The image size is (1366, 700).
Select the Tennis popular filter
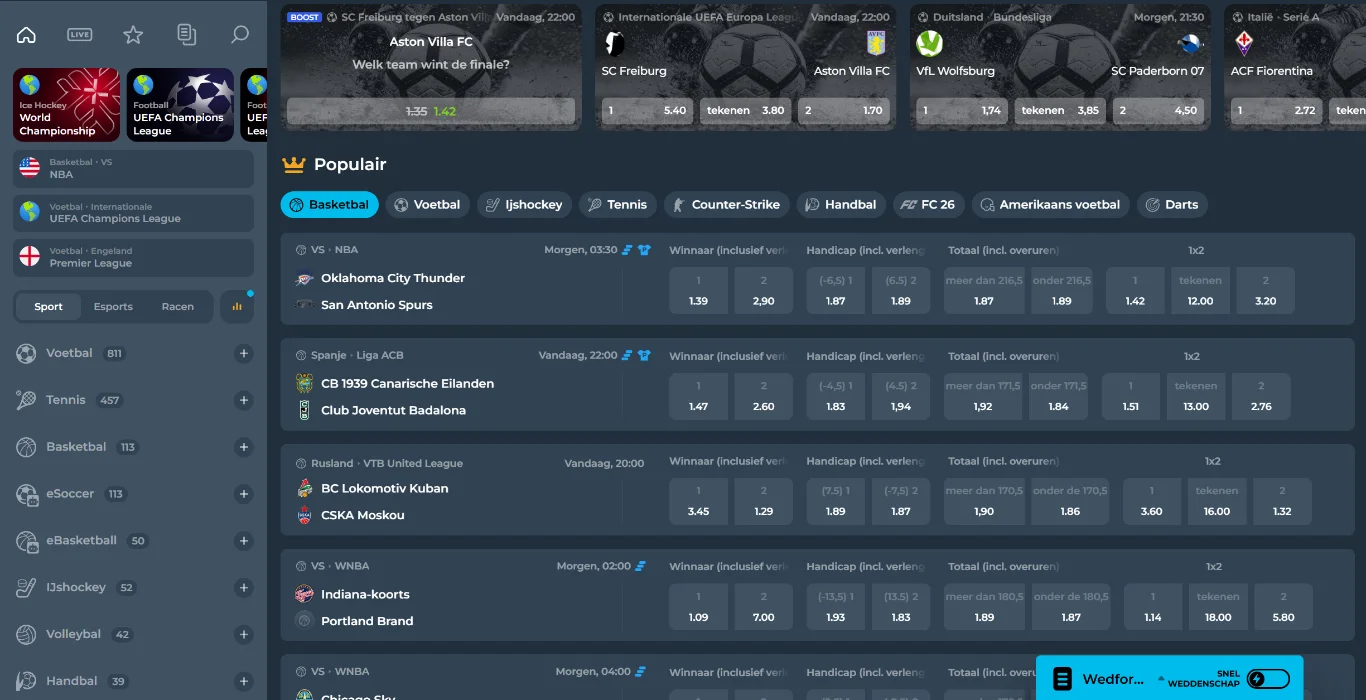(618, 204)
